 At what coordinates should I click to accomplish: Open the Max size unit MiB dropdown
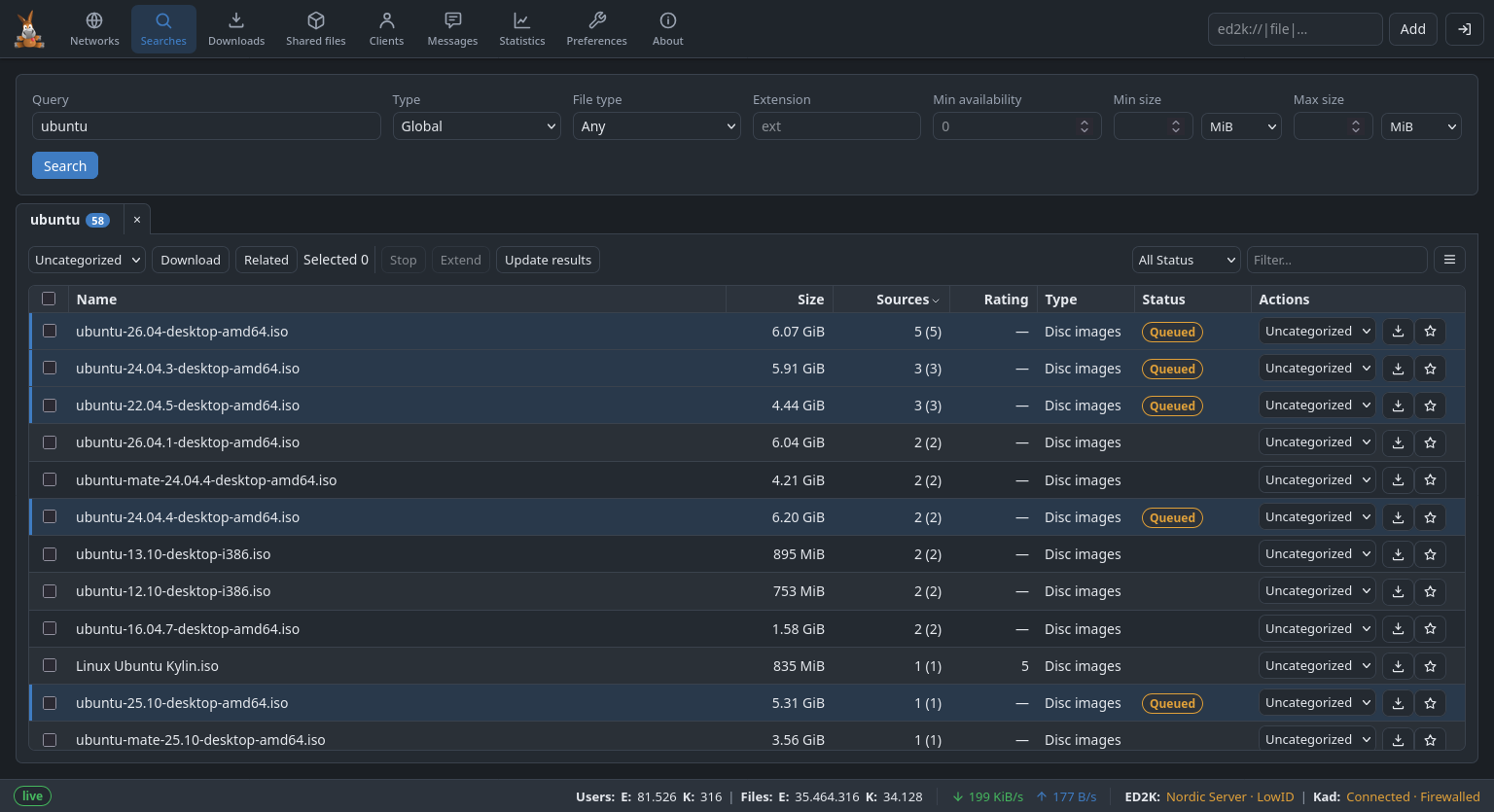click(1421, 126)
